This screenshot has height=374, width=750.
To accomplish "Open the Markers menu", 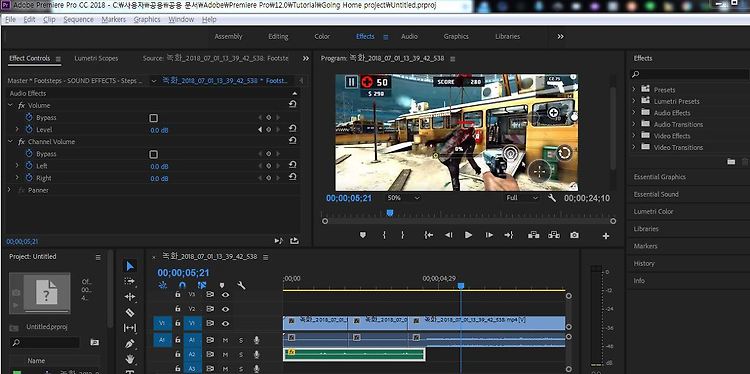I will [x=114, y=20].
